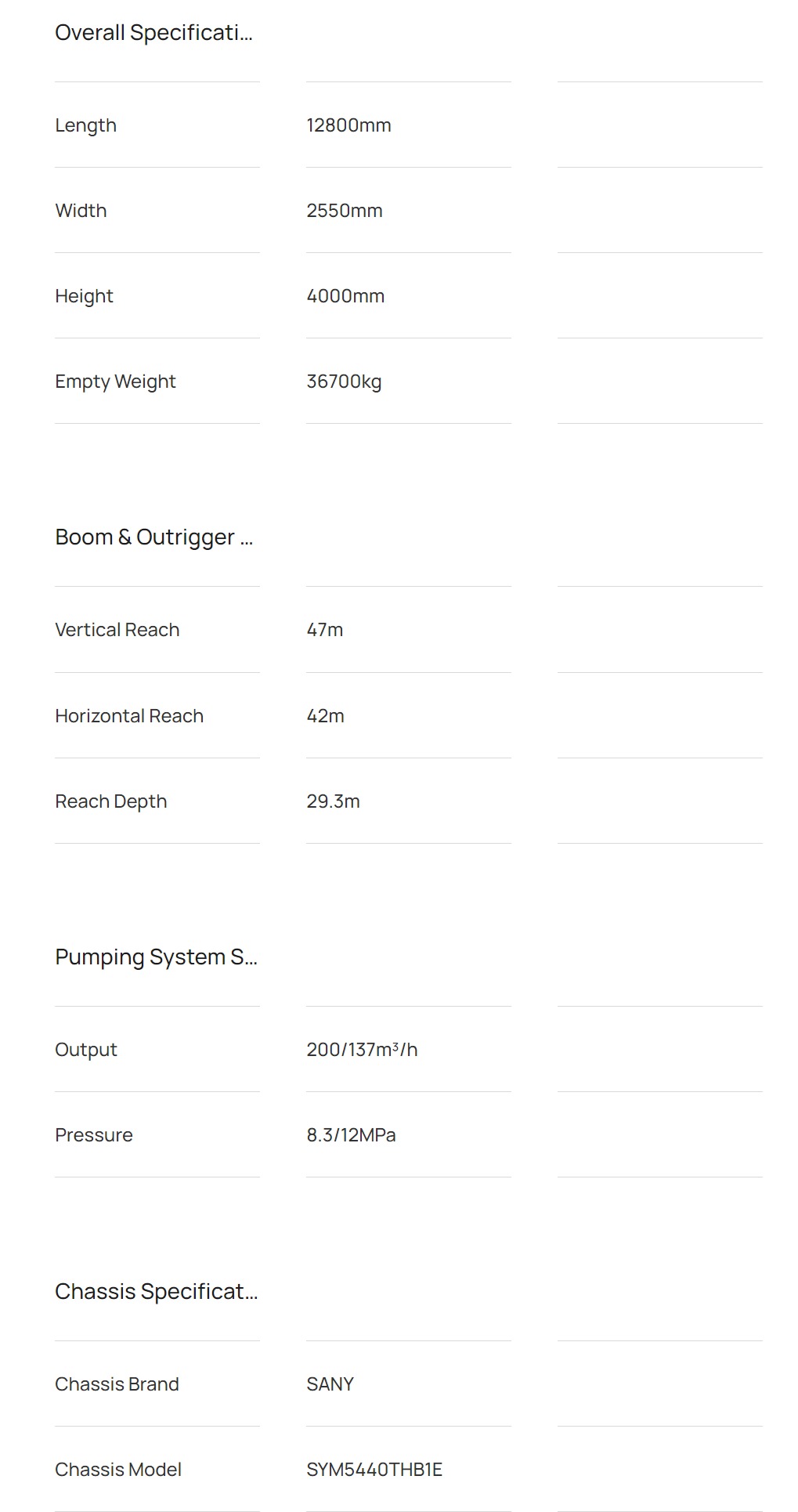The height and width of the screenshot is (1512, 798).
Task: Select the Vertical Reach label
Action: point(117,630)
